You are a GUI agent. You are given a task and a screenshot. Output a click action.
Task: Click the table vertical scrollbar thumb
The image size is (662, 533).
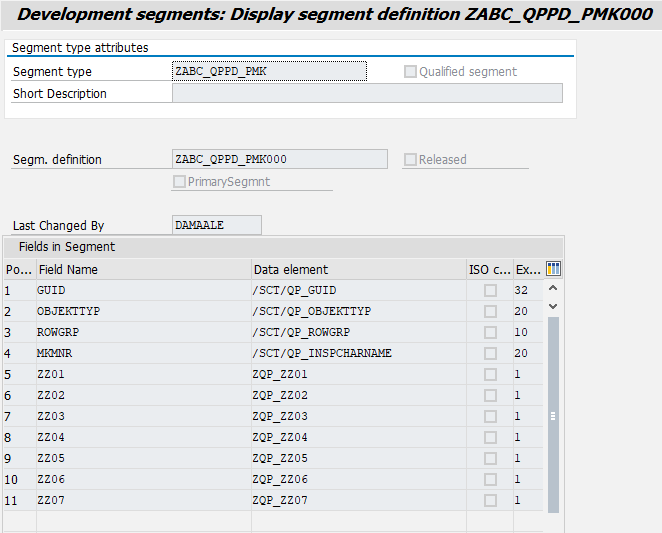pyautogui.click(x=553, y=415)
